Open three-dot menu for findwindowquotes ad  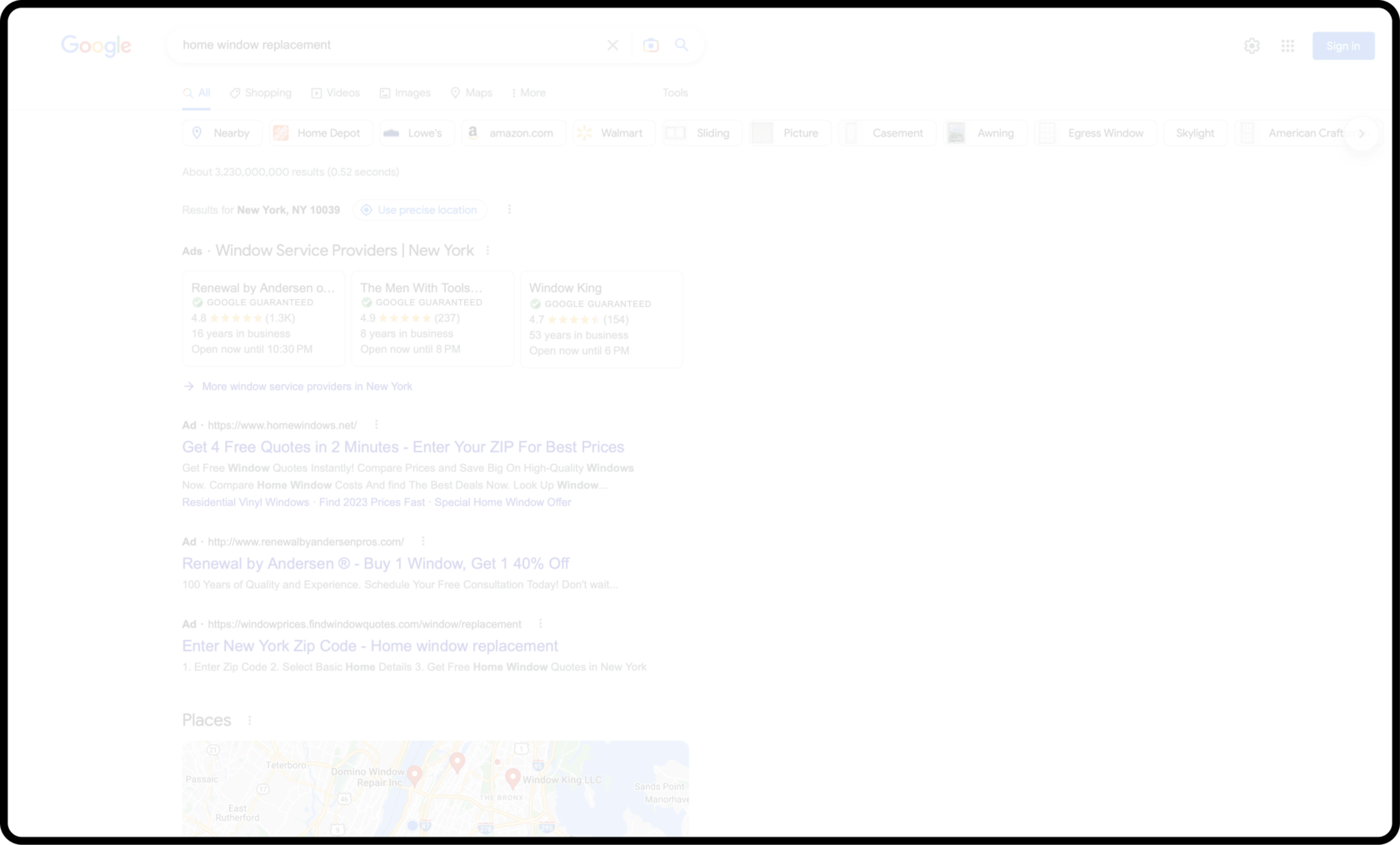pyautogui.click(x=540, y=624)
